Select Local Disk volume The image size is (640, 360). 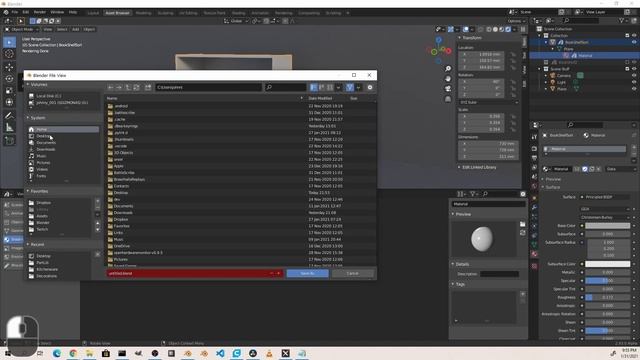click(64, 96)
